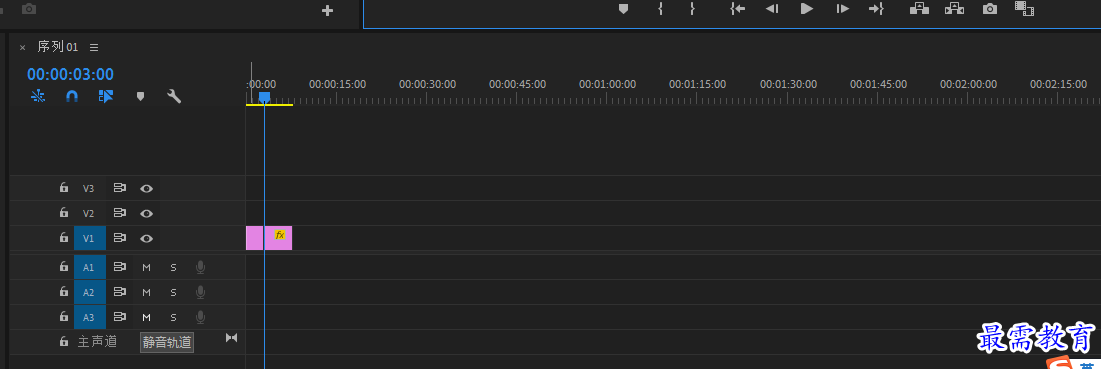Viewport: 1101px width, 369px height.
Task: Add marker in timeline panel
Action: click(x=140, y=96)
